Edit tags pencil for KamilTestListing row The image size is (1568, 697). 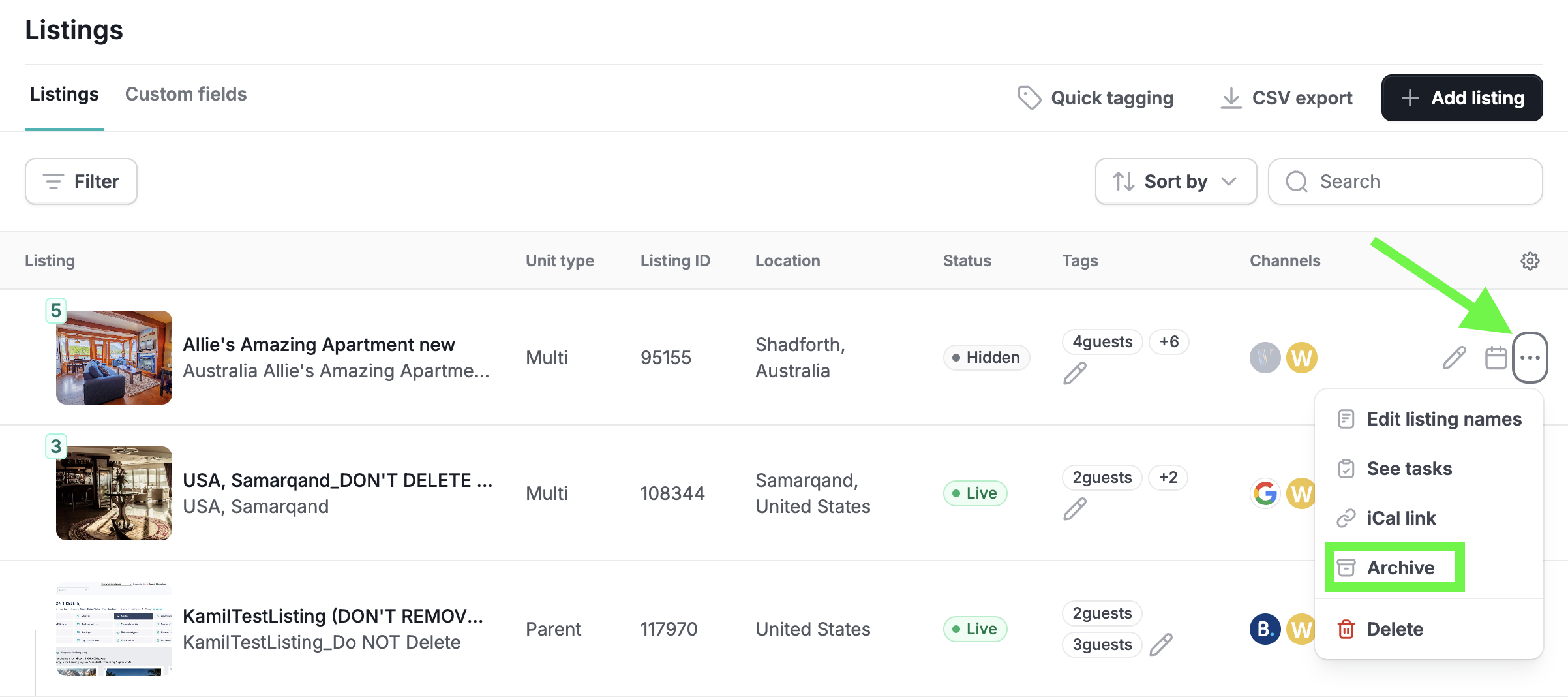click(1161, 645)
